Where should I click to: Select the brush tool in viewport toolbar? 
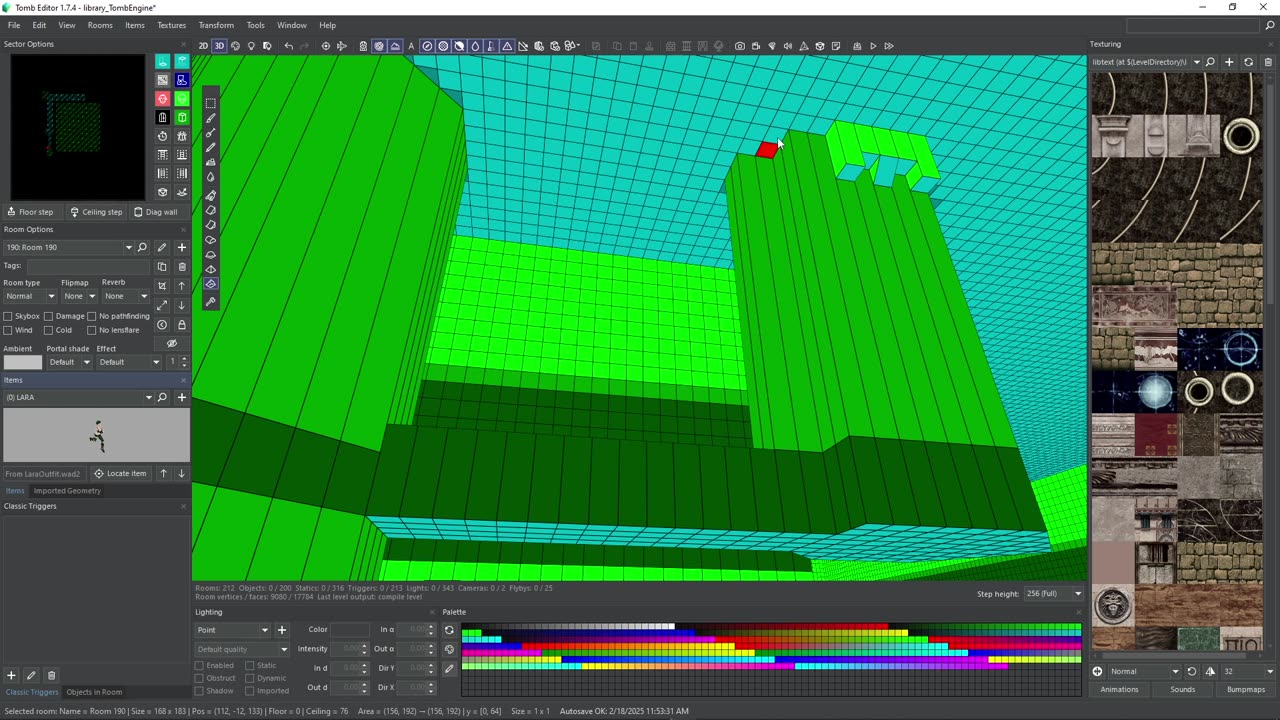point(210,118)
